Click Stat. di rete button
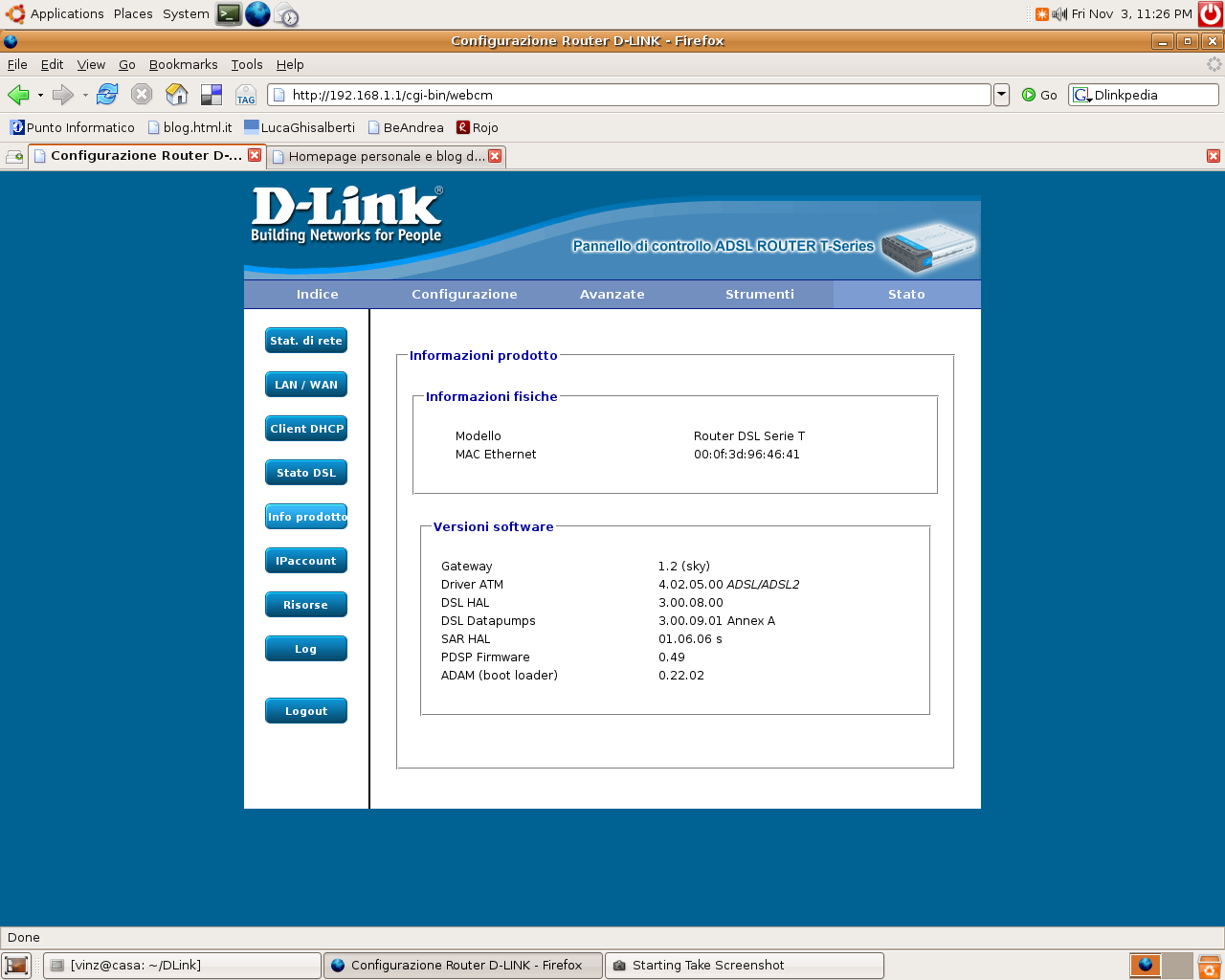Image resolution: width=1225 pixels, height=980 pixels. click(x=306, y=341)
